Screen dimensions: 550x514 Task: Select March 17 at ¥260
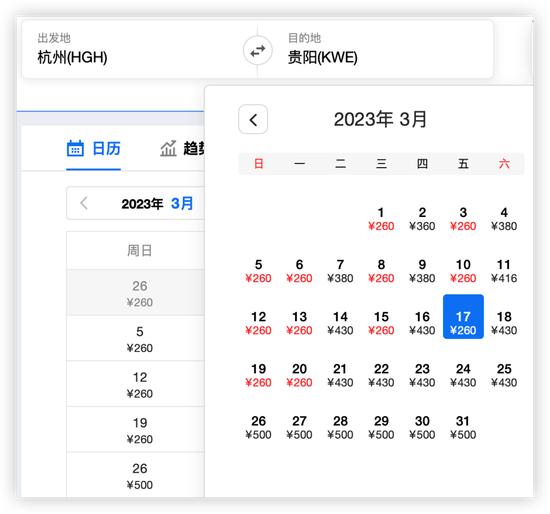(x=463, y=316)
